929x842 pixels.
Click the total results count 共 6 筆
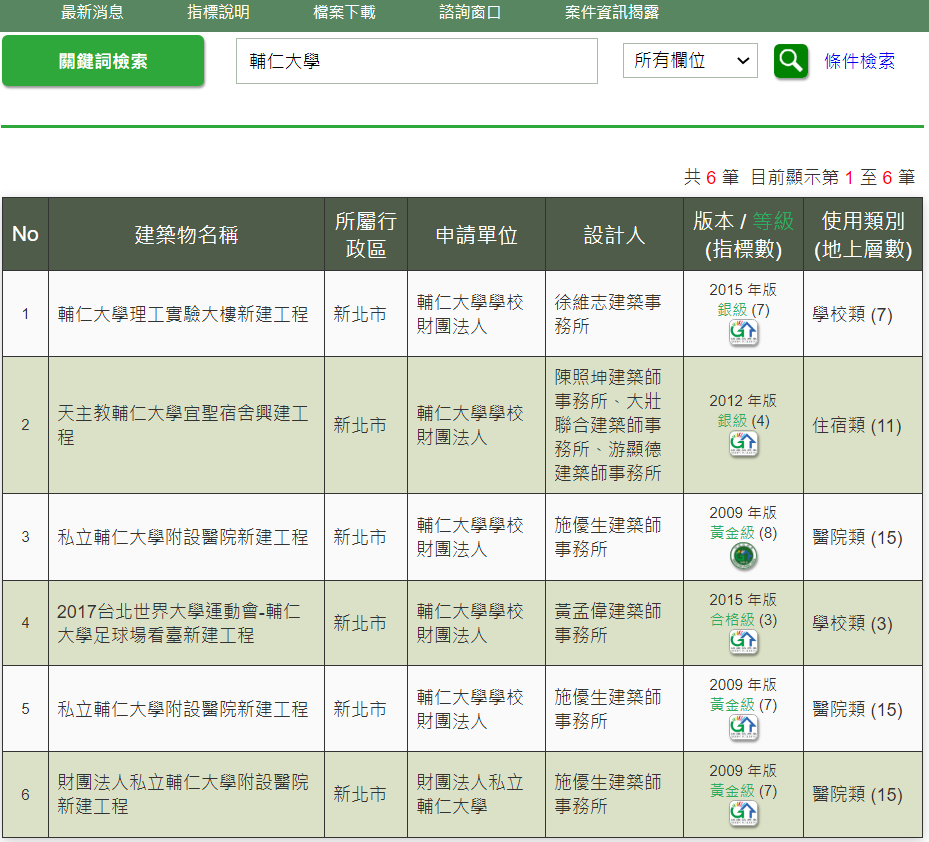coord(711,177)
